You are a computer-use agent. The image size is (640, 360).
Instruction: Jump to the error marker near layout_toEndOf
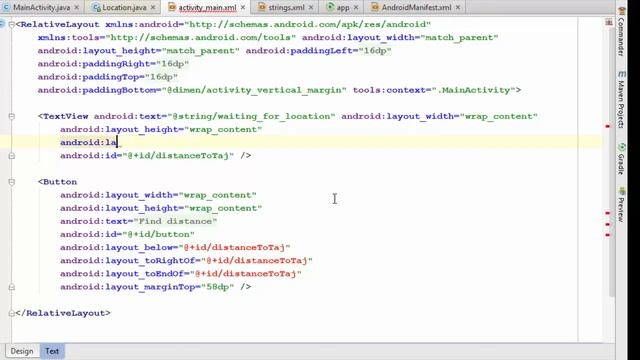607,235
